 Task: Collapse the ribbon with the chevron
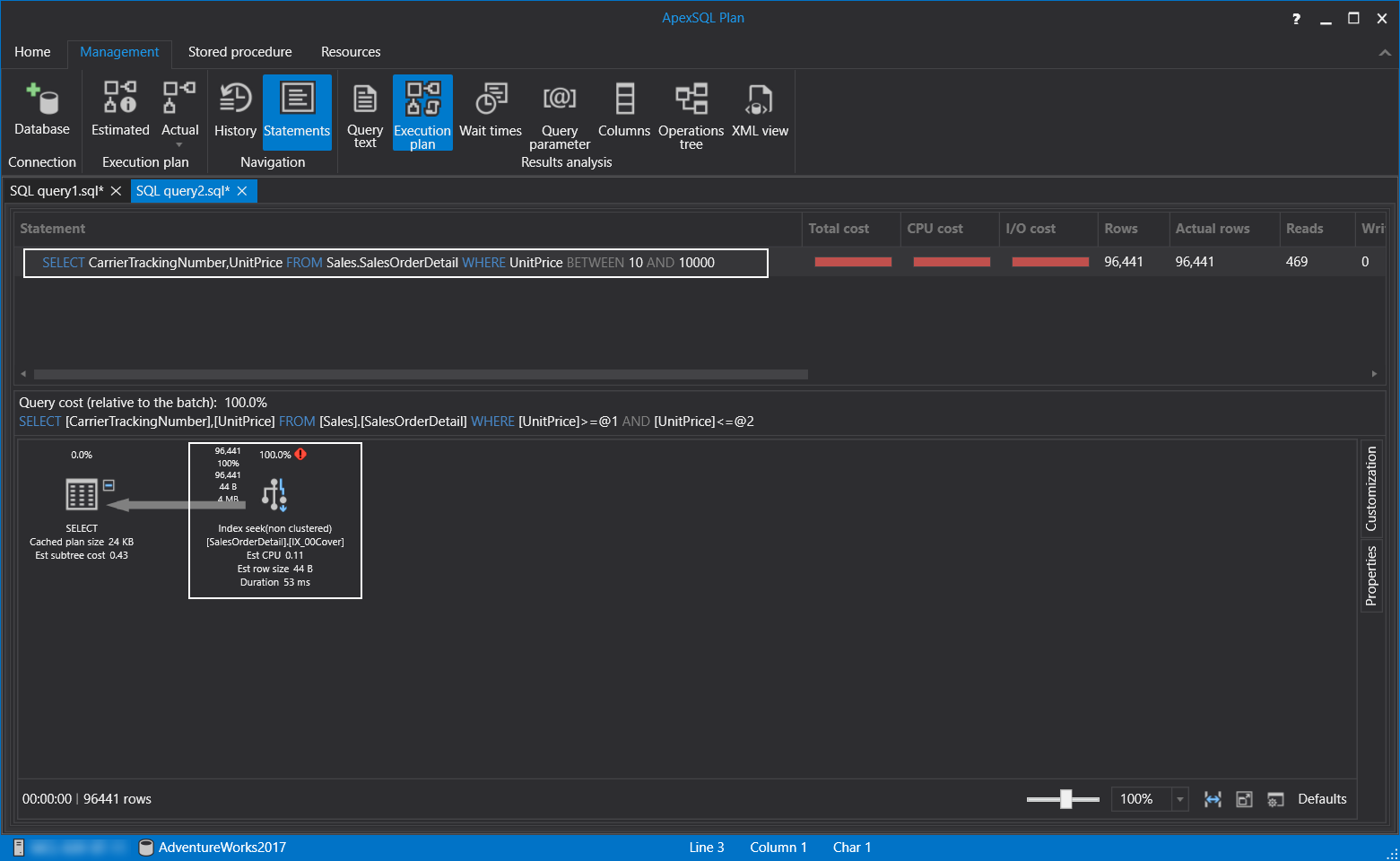click(x=1385, y=53)
